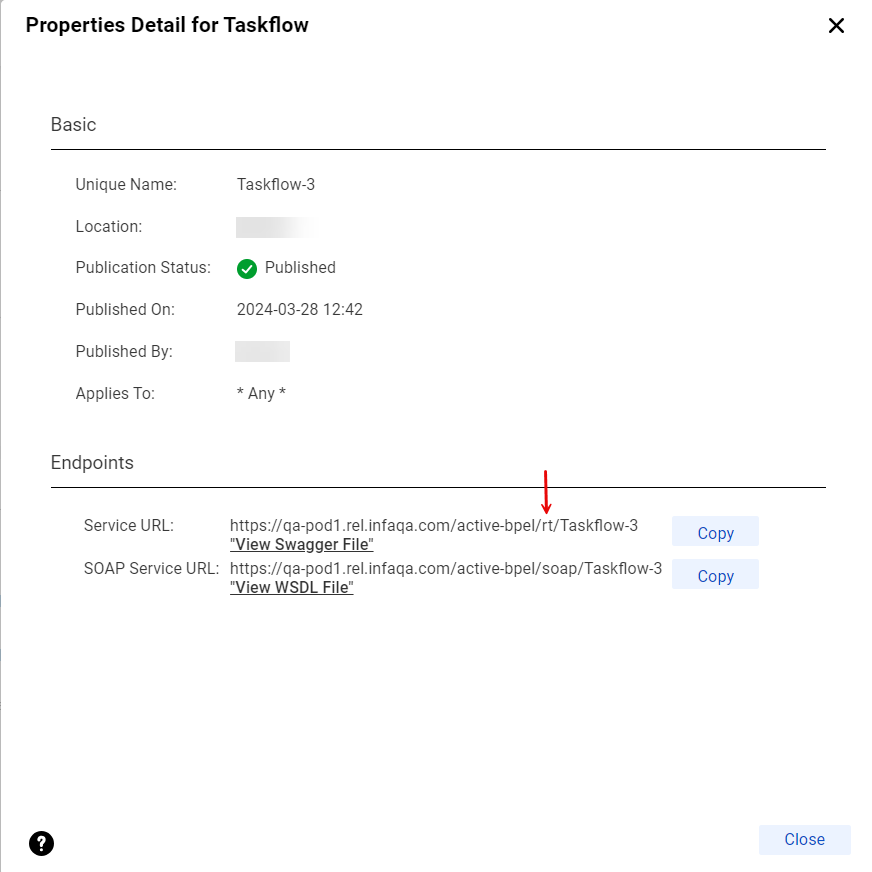Click the Unique Name value Taskflow-3
872x872 pixels.
click(276, 185)
